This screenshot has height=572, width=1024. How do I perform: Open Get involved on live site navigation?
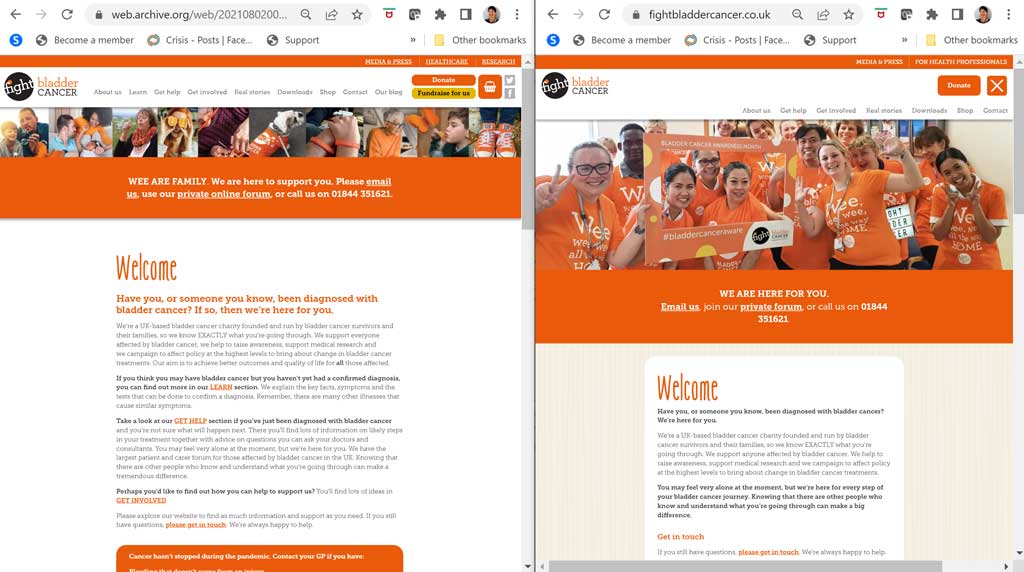click(836, 110)
